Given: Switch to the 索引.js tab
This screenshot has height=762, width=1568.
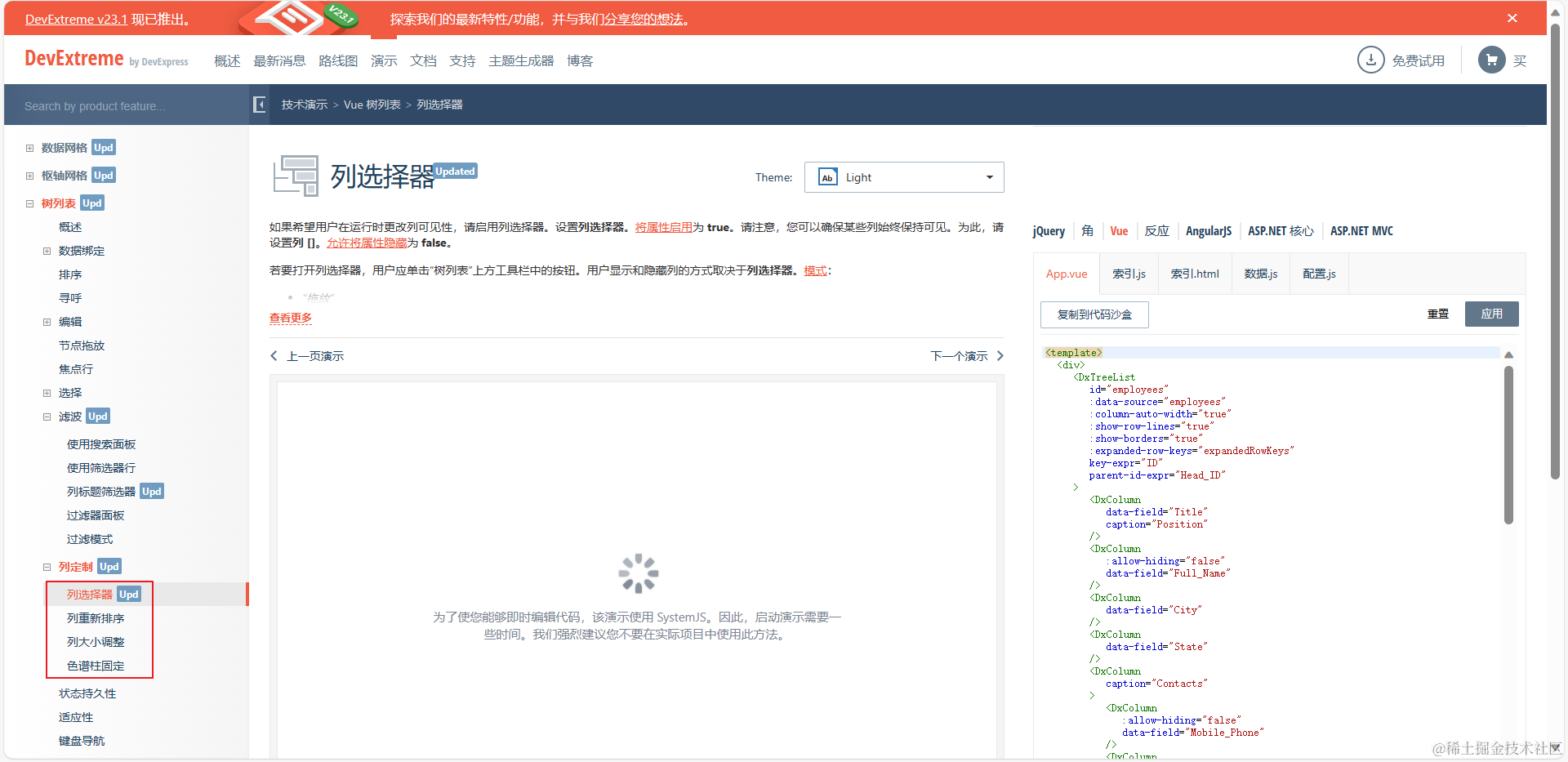Looking at the screenshot, I should click(x=1129, y=274).
